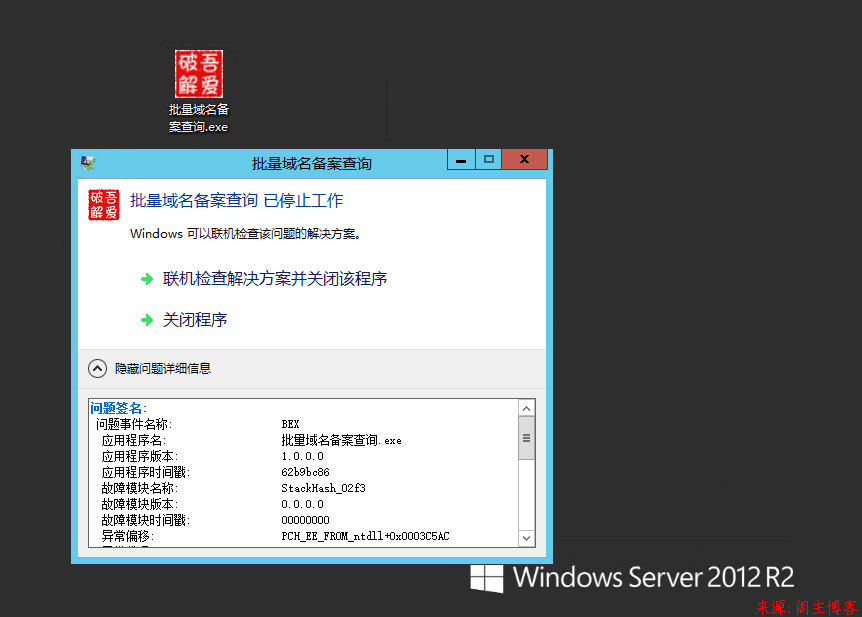The height and width of the screenshot is (617, 862).
Task: Select the 批量域名备案查询.exe desktop icon
Action: 198,91
